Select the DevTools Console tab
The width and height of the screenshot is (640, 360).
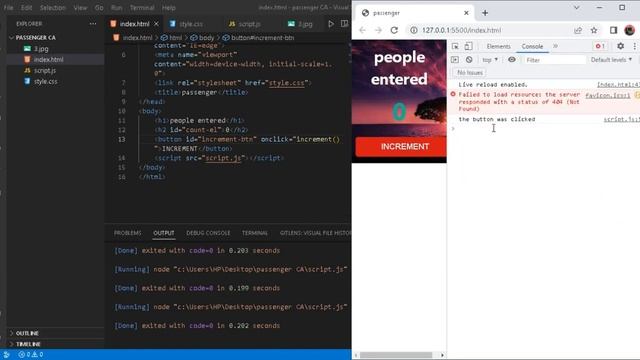(x=532, y=46)
